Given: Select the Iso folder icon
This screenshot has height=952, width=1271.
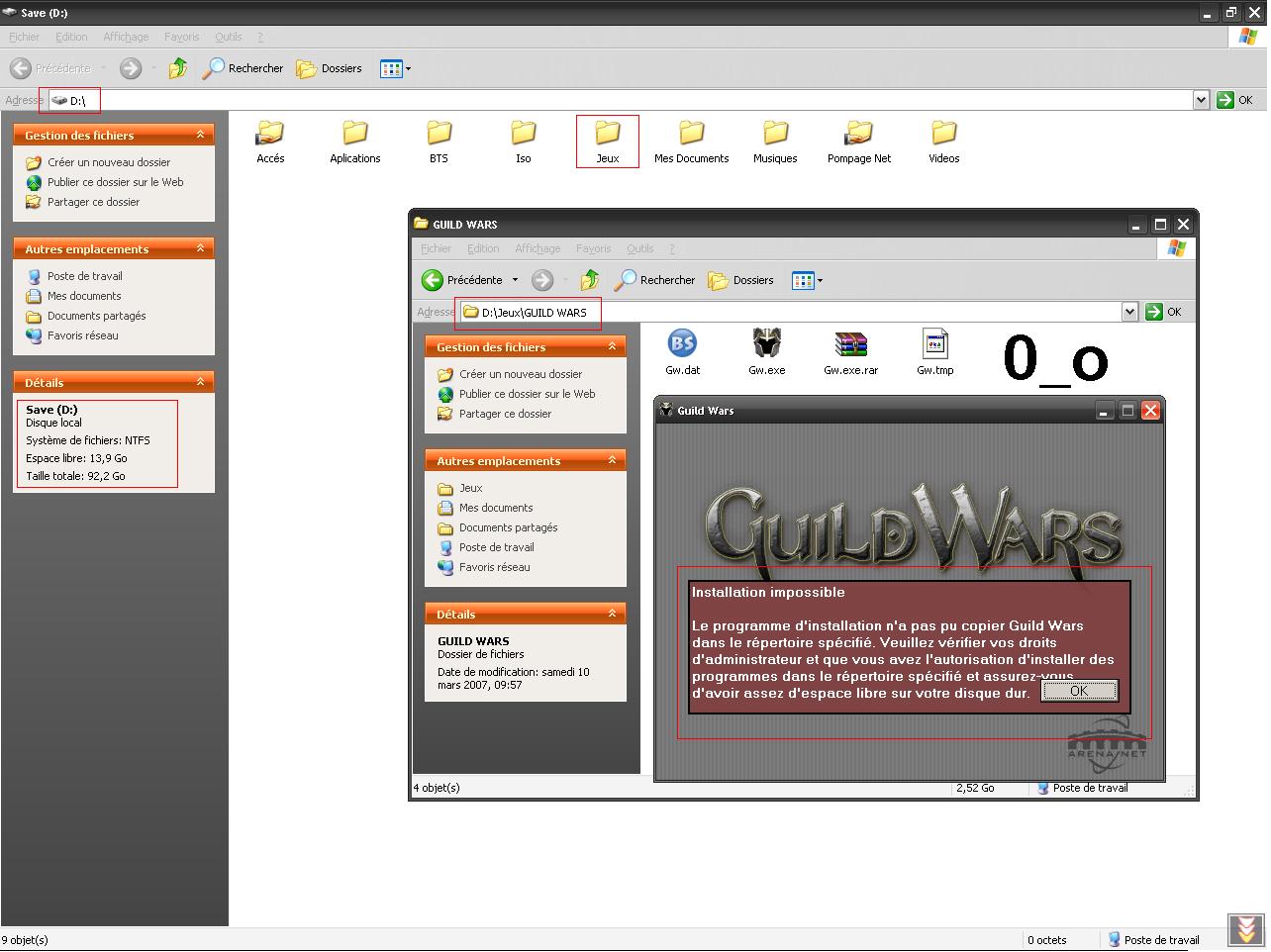Looking at the screenshot, I should click(x=523, y=142).
